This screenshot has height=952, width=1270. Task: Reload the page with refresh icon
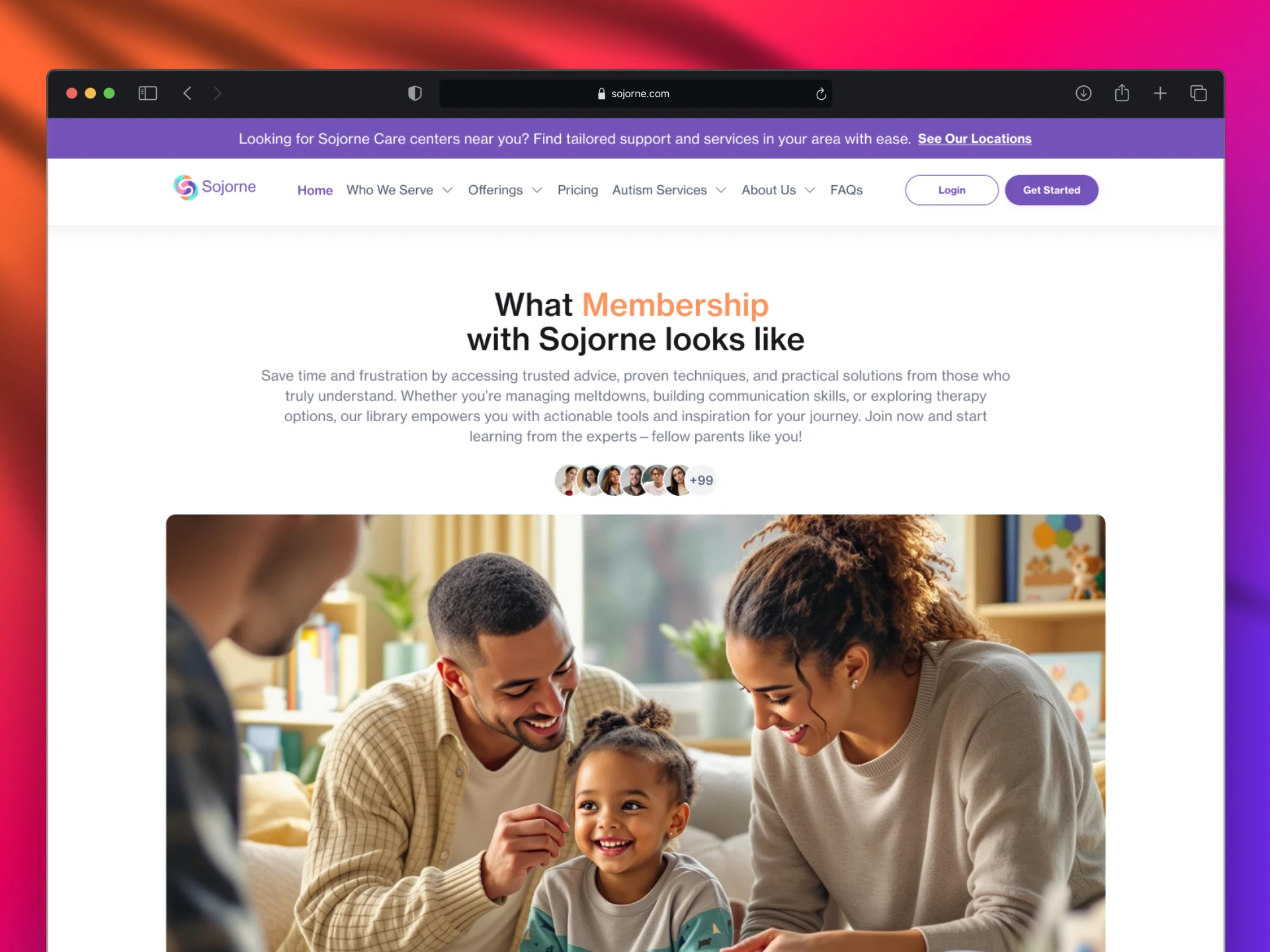click(821, 94)
